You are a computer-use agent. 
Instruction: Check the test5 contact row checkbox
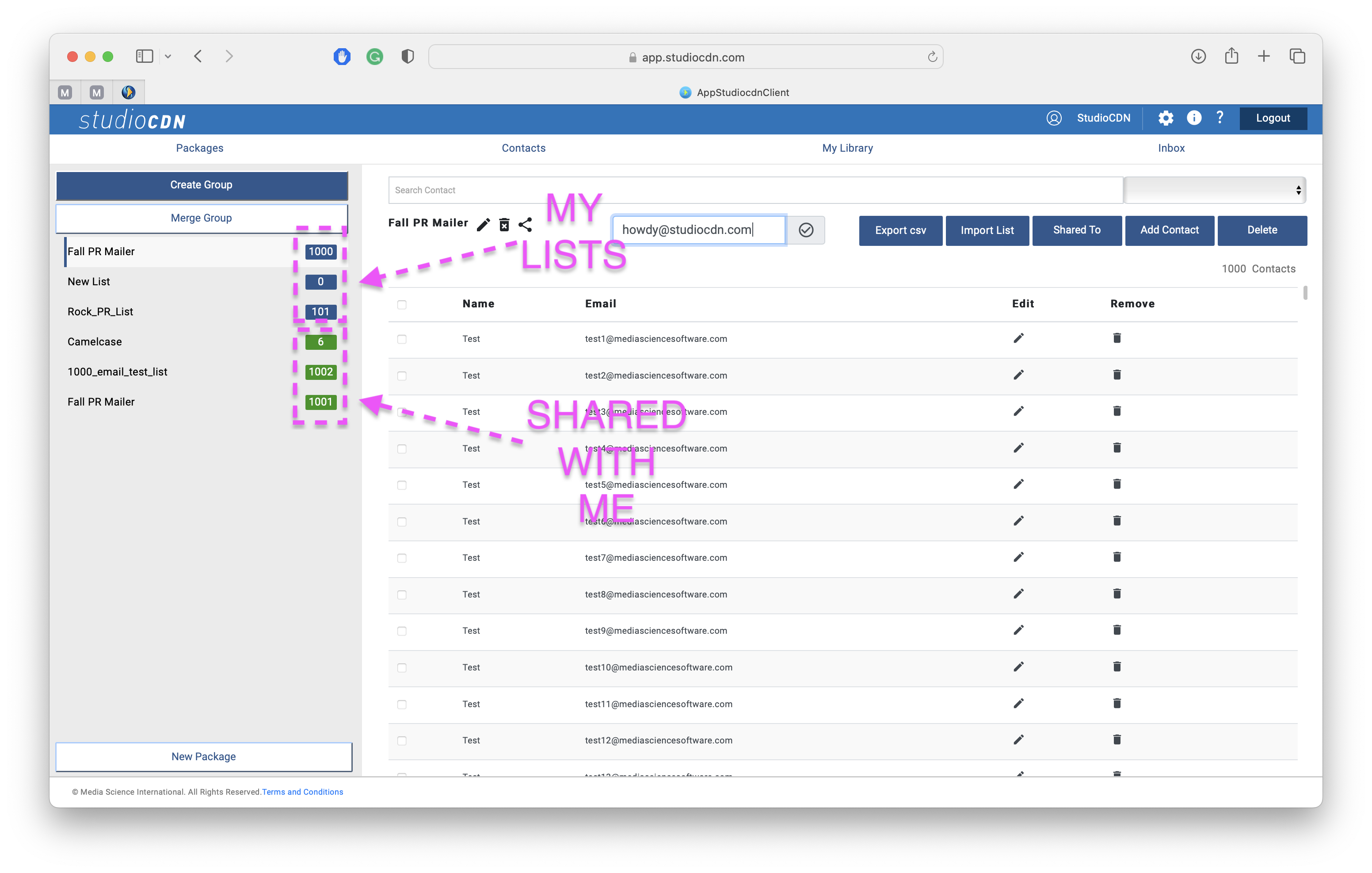click(402, 485)
